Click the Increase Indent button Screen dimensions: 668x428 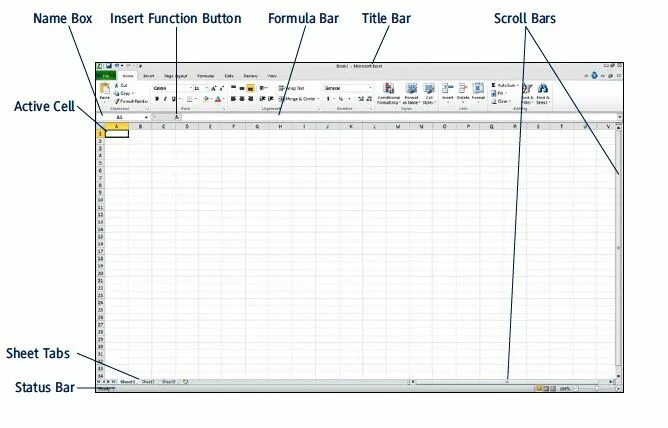pyautogui.click(x=271, y=99)
